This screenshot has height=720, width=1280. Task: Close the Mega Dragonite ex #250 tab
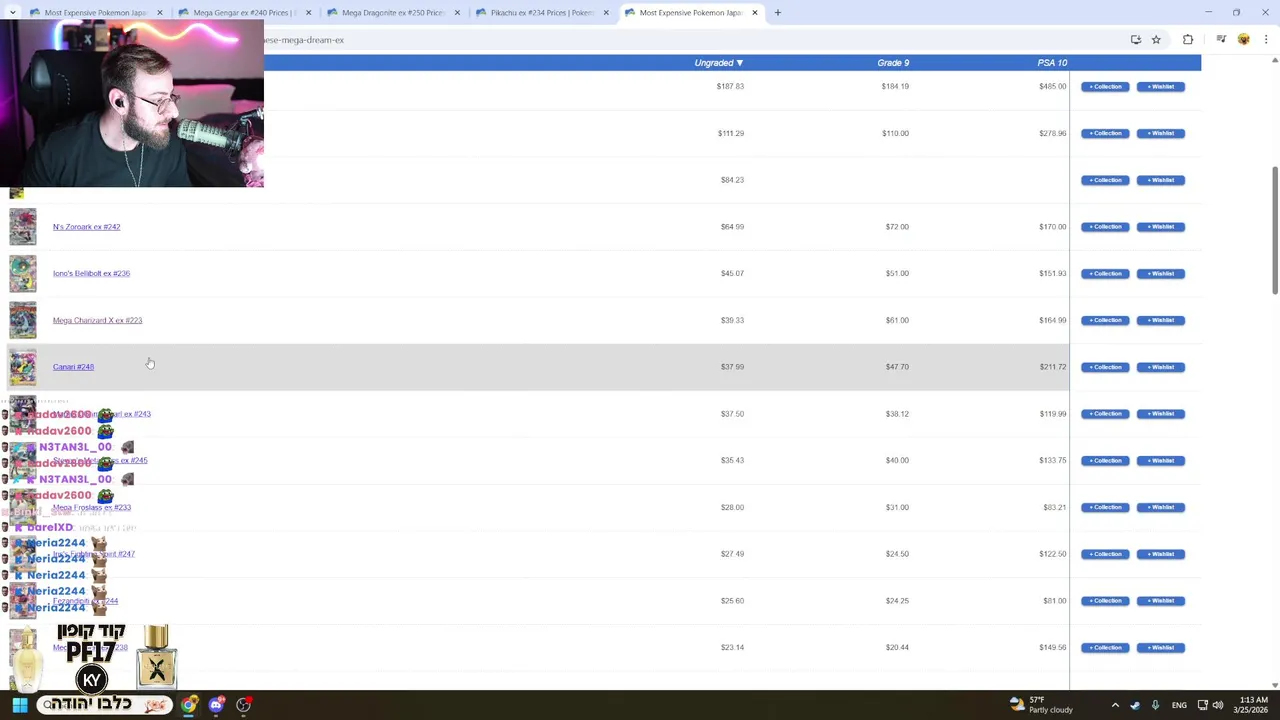click(x=457, y=13)
